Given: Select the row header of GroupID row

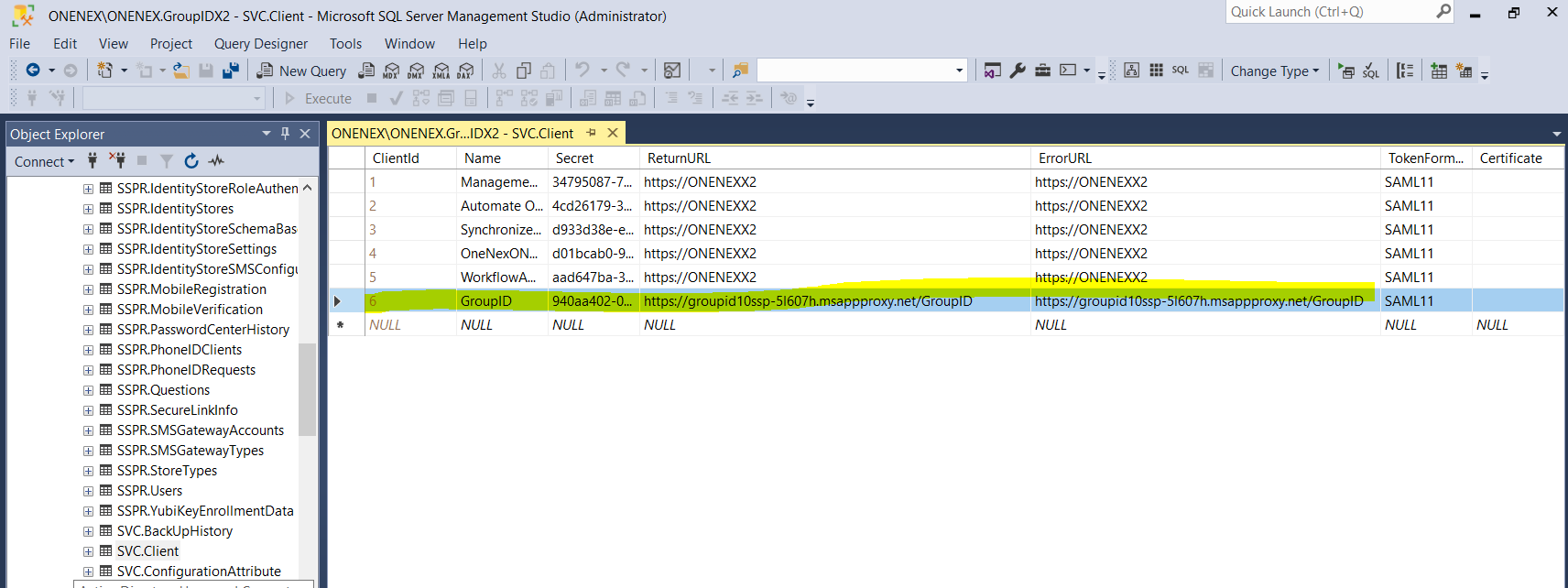Looking at the screenshot, I should [346, 300].
